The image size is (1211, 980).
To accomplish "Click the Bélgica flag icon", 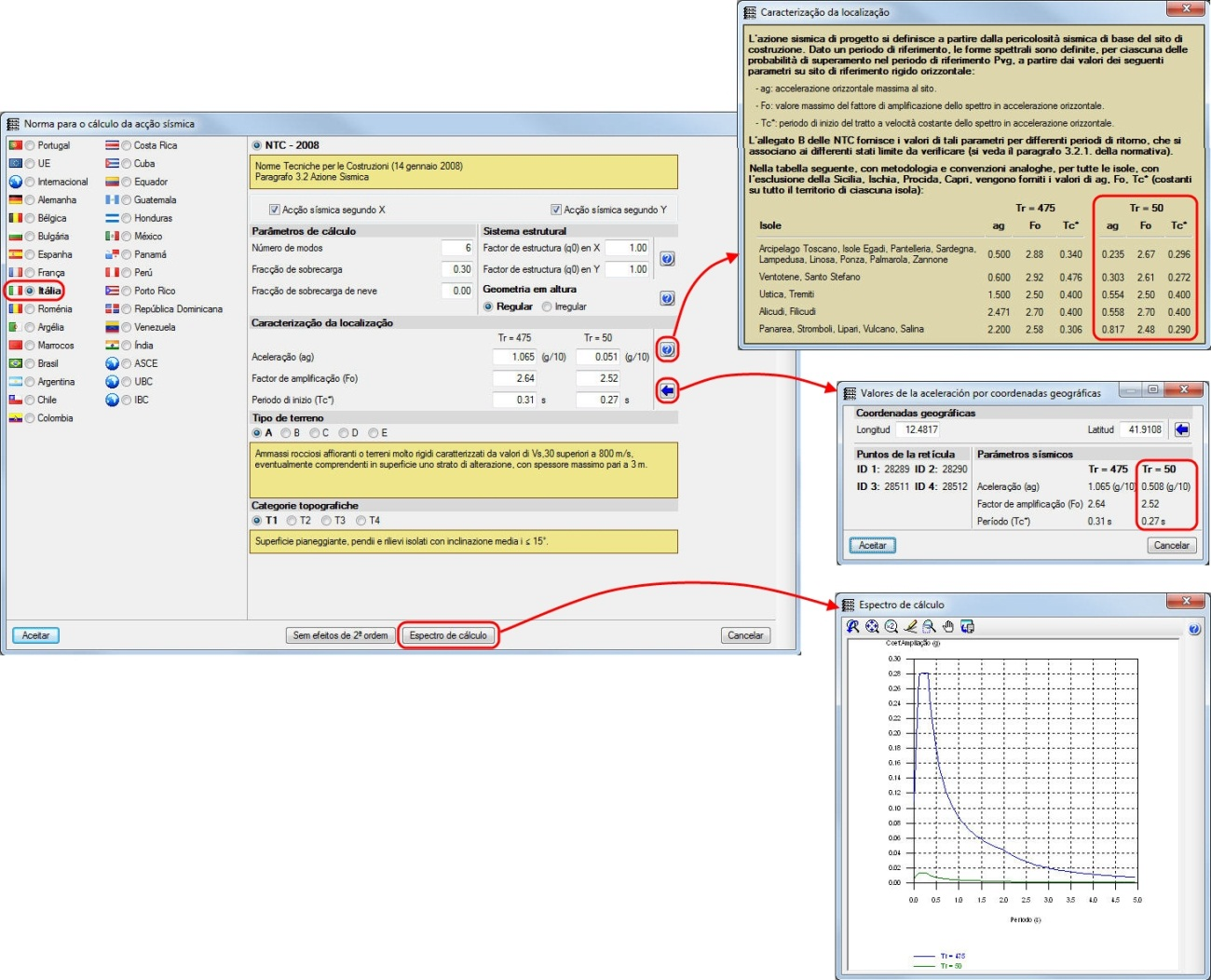I will 15,218.
